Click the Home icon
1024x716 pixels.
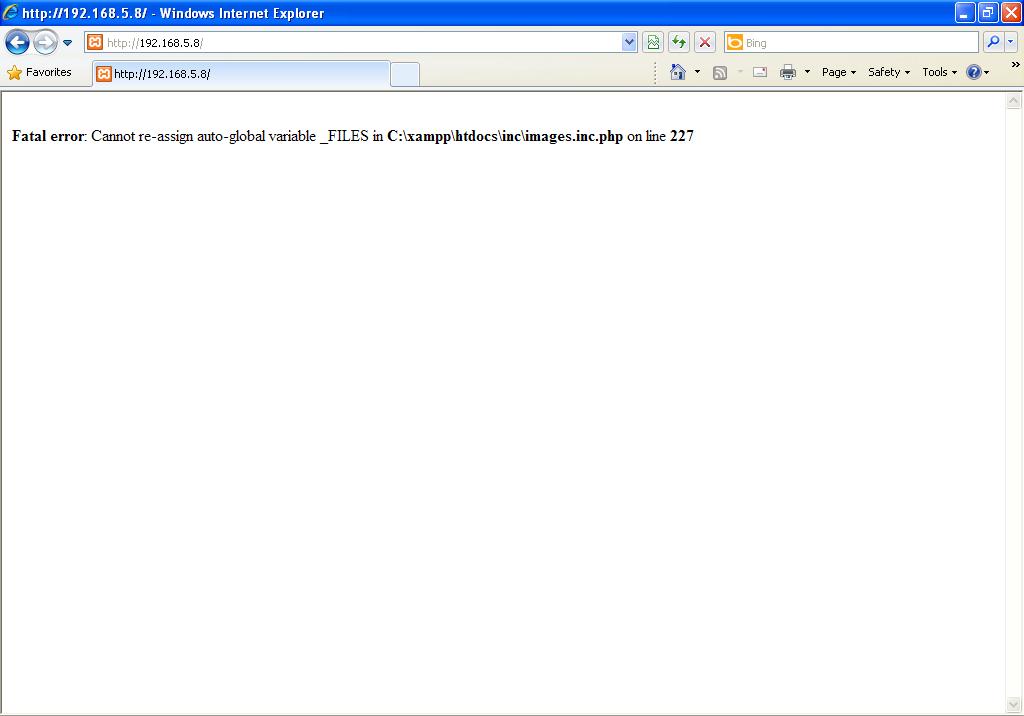point(678,72)
